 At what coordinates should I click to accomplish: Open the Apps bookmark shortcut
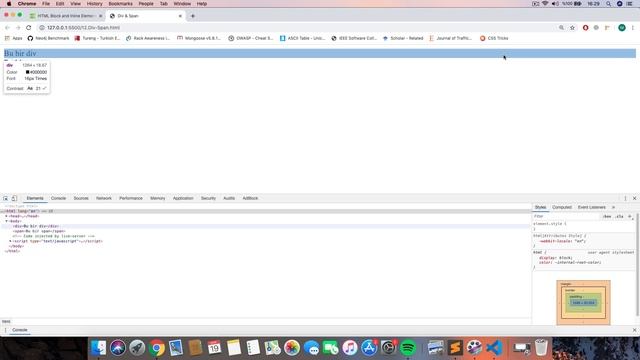(13, 38)
